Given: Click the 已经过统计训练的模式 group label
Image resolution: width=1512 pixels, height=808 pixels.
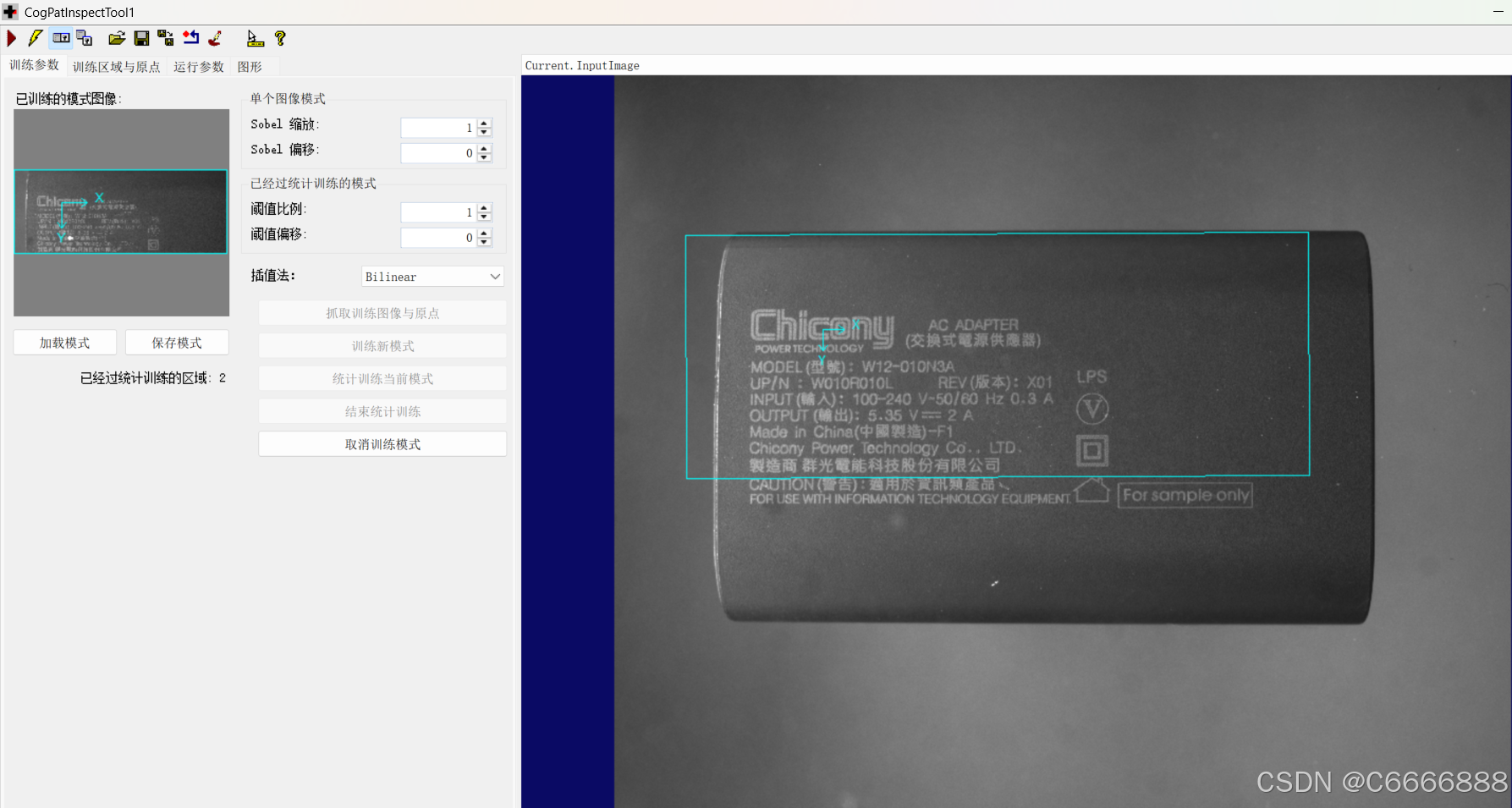Looking at the screenshot, I should pos(313,184).
